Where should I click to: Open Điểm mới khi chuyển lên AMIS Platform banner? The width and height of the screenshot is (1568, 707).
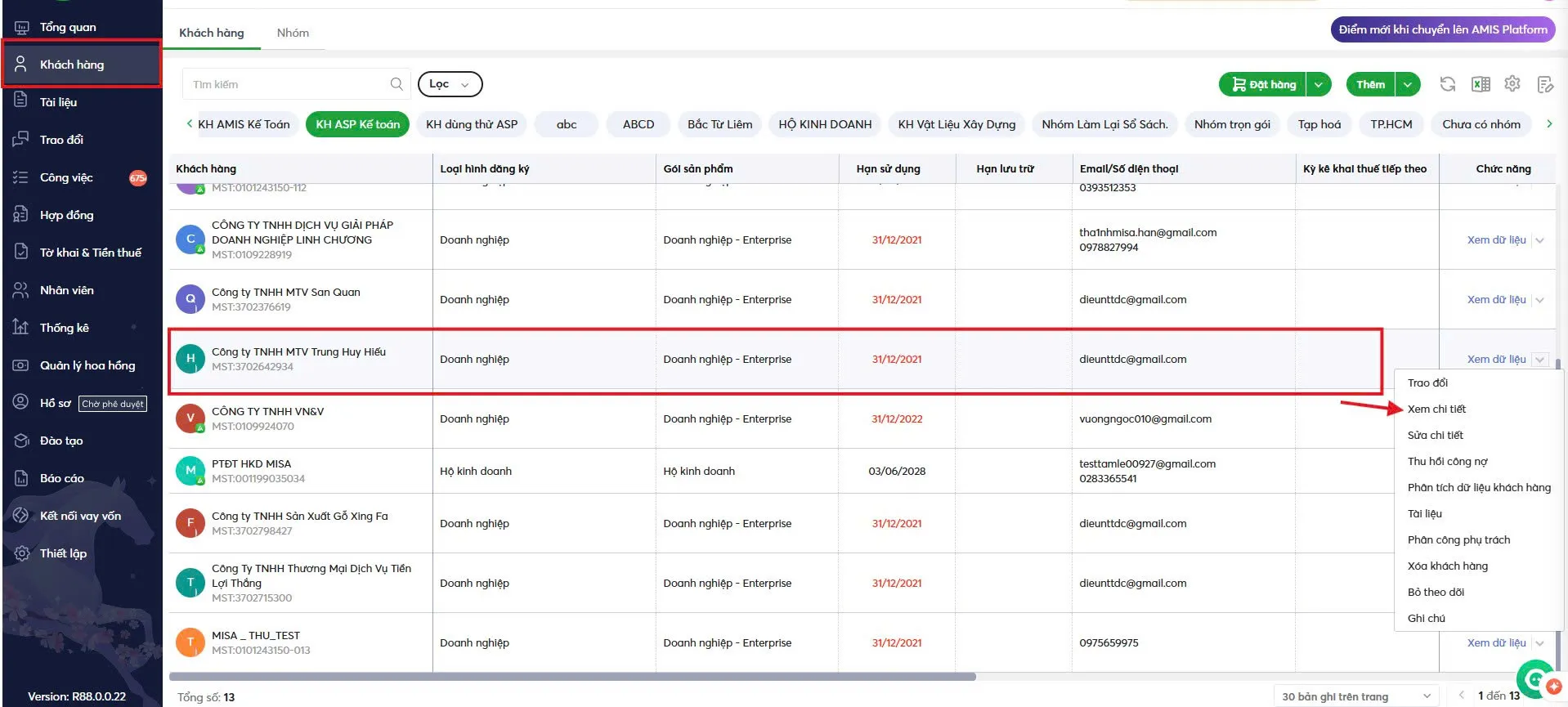click(1443, 29)
